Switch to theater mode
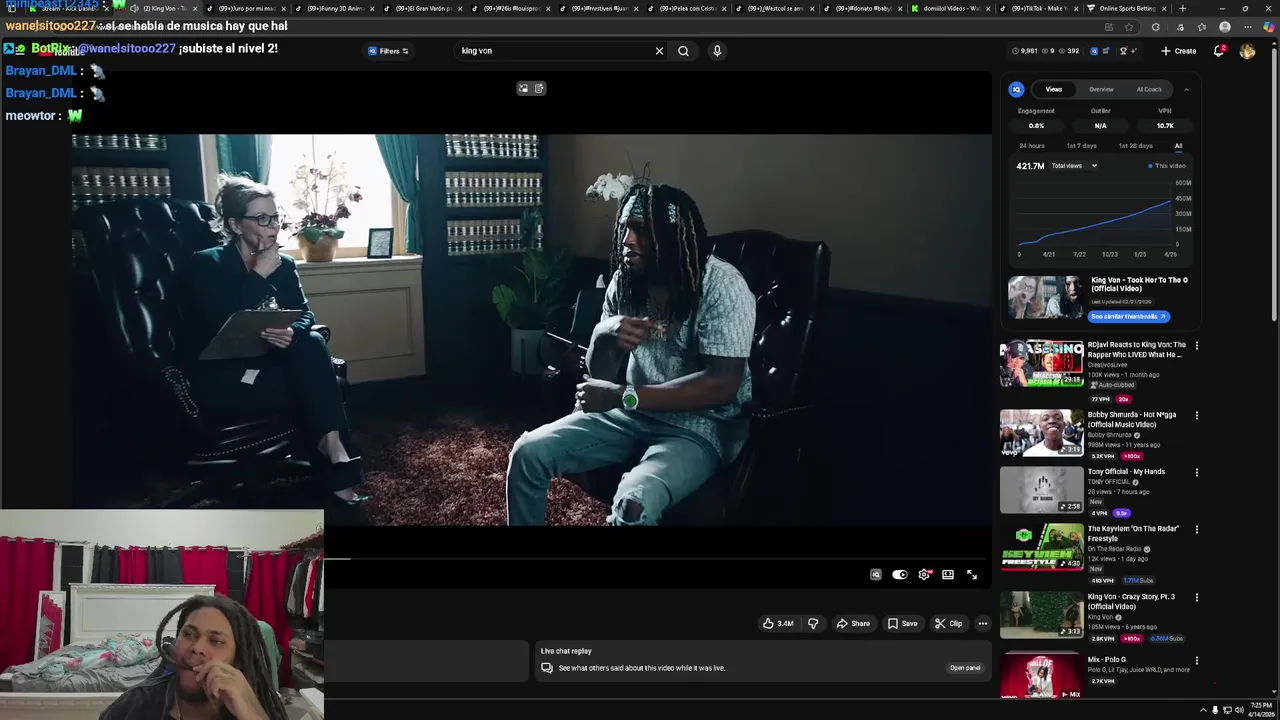The height and width of the screenshot is (720, 1280). (x=948, y=575)
